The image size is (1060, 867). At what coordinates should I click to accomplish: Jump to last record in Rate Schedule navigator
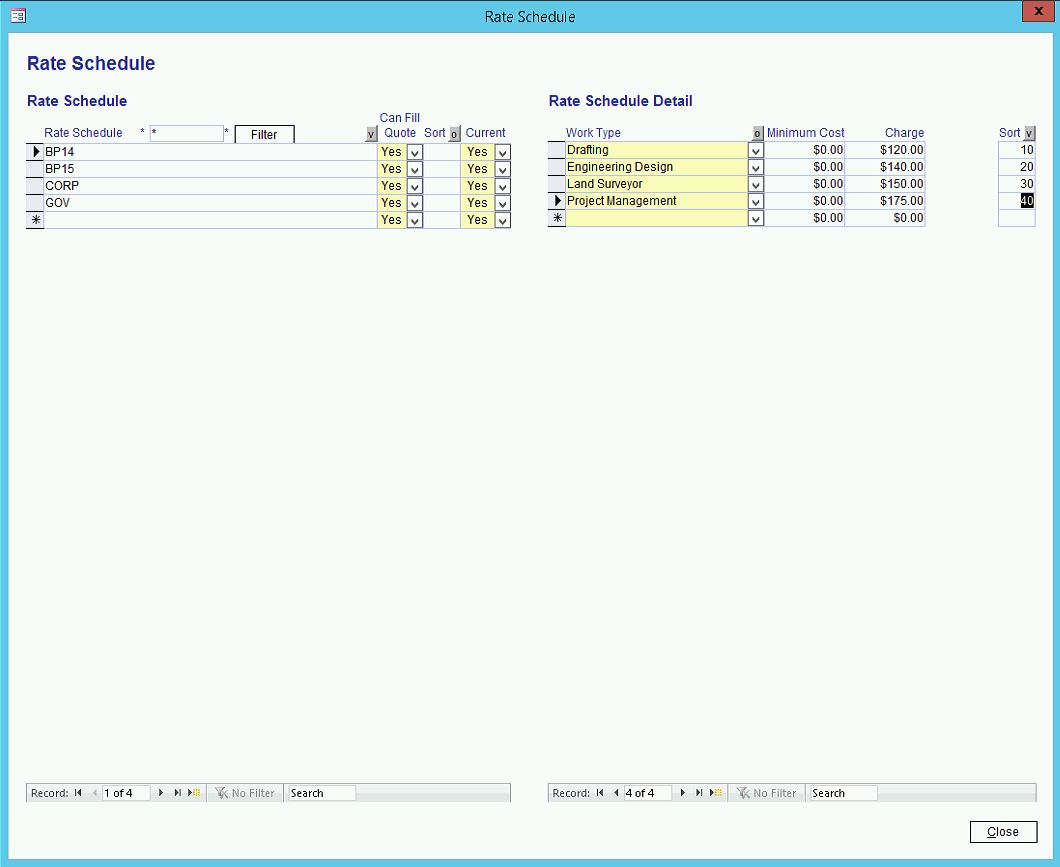pos(177,793)
